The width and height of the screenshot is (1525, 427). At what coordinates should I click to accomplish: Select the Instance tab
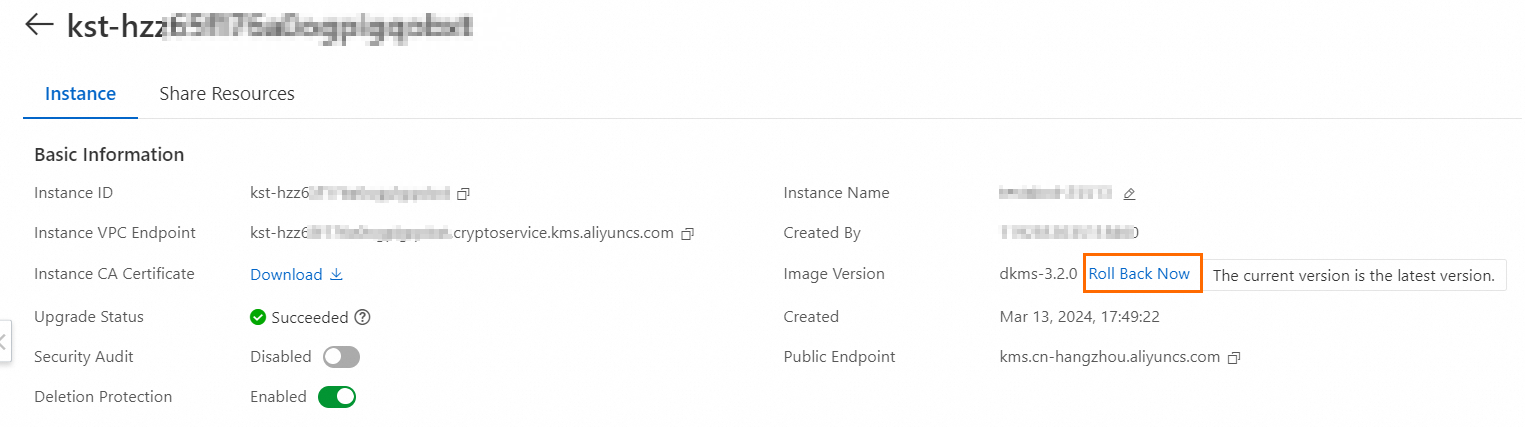[81, 94]
